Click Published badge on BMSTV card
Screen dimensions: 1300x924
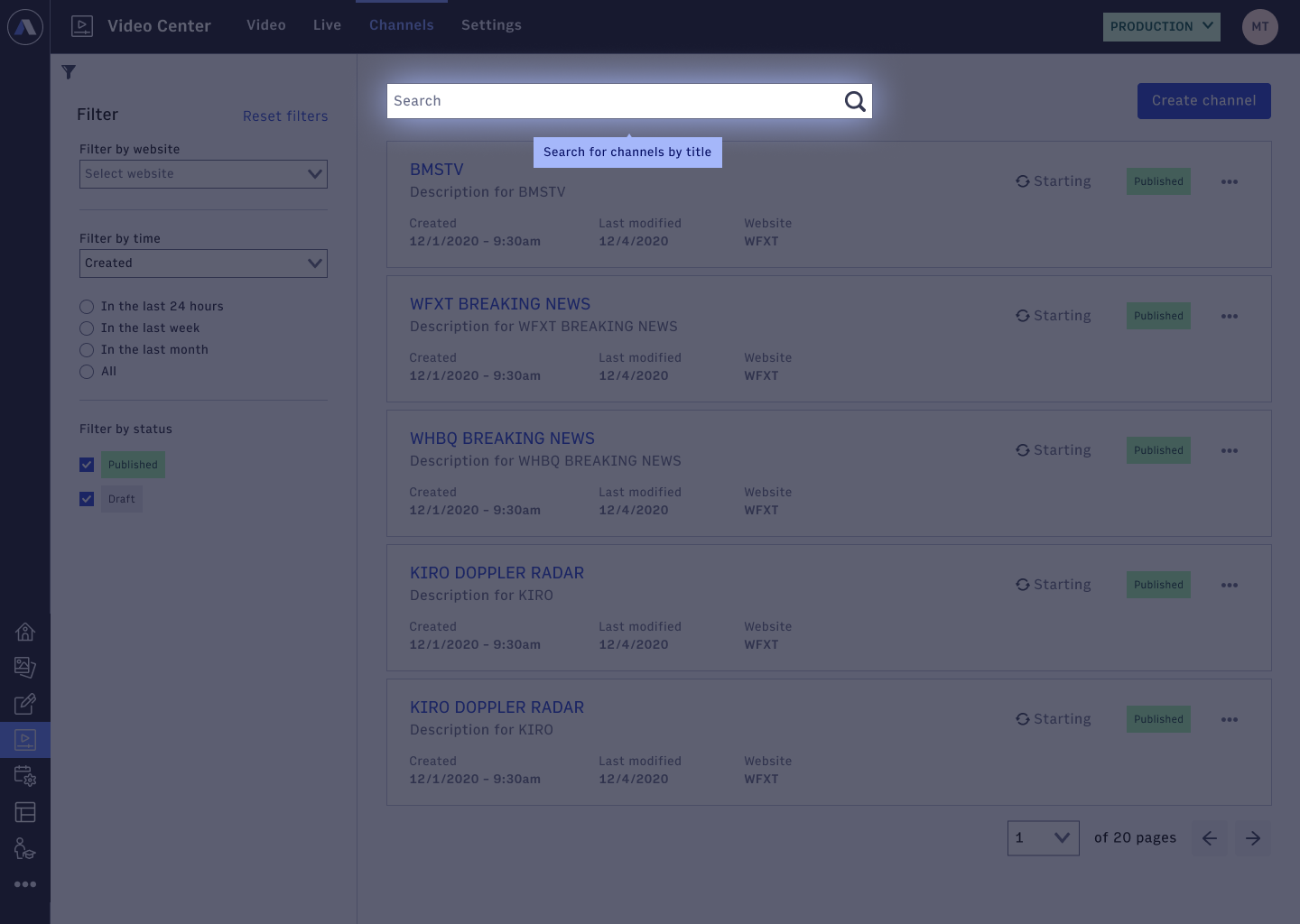[1158, 181]
